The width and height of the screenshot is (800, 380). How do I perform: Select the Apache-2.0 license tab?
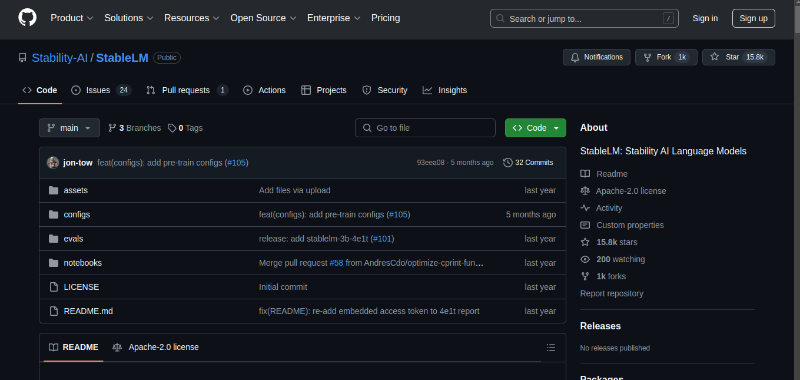click(x=156, y=347)
